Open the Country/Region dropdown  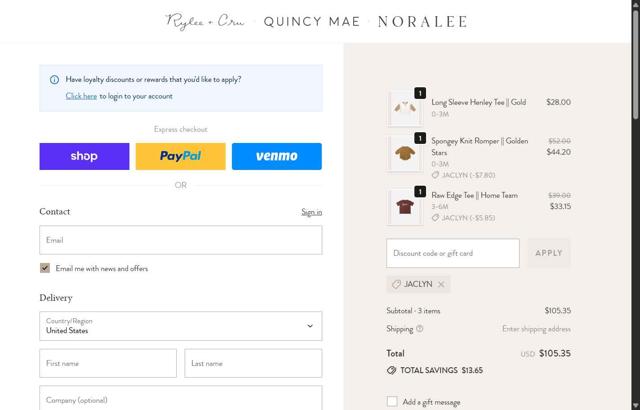coord(181,326)
